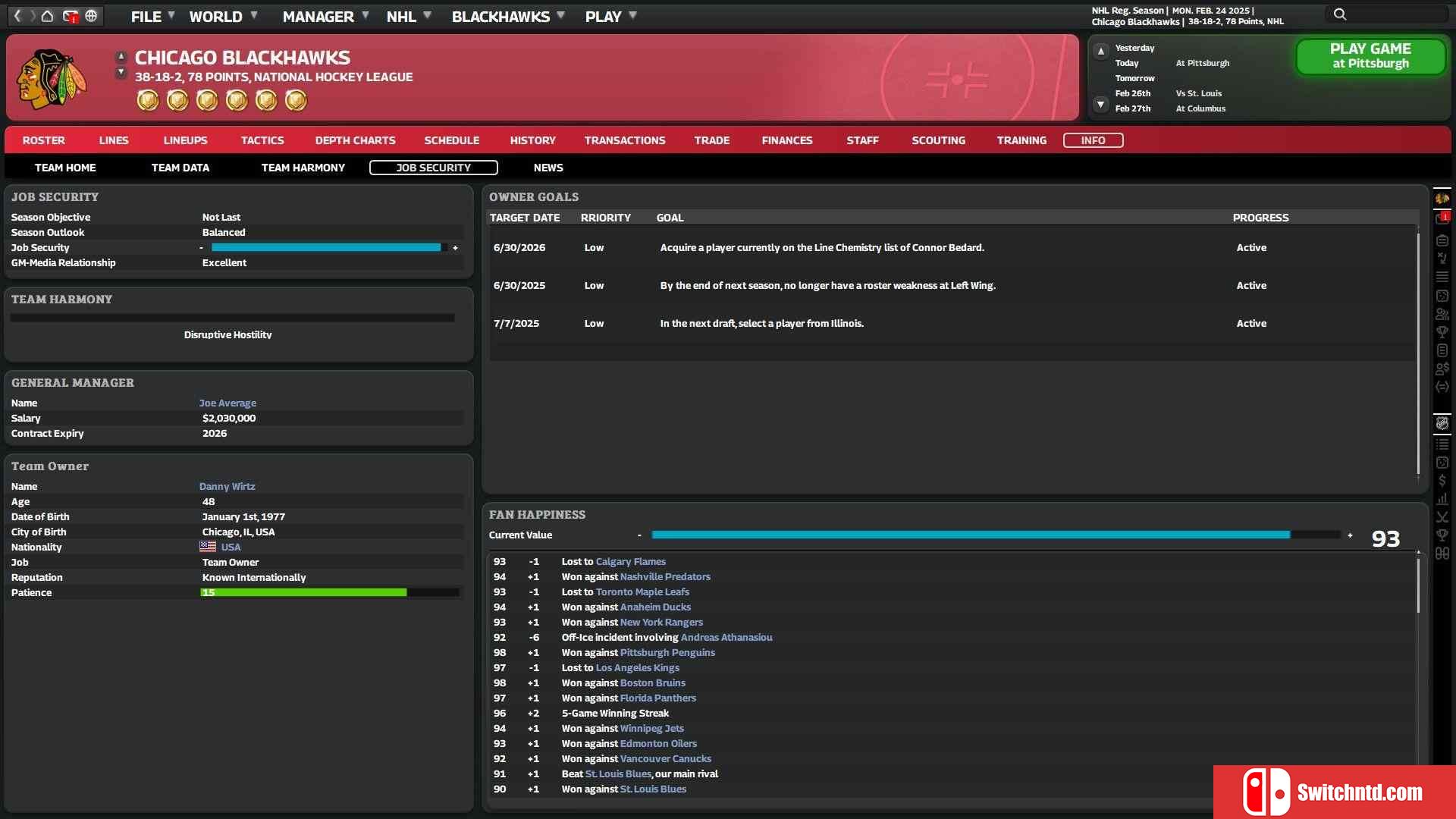1456x819 pixels.
Task: Switch to TEAM DATA sub-tab
Action: [x=180, y=168]
